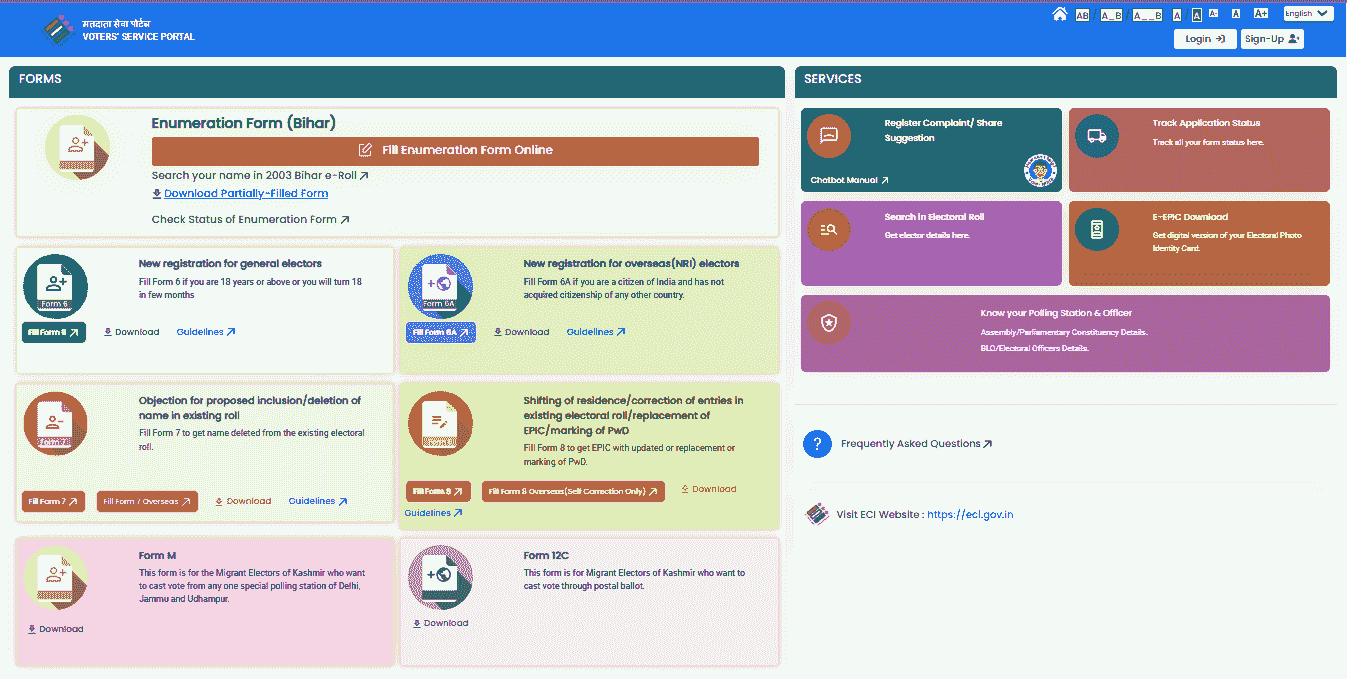This screenshot has height=679, width=1347.
Task: Download Form 6 for general electors
Action: (x=131, y=332)
